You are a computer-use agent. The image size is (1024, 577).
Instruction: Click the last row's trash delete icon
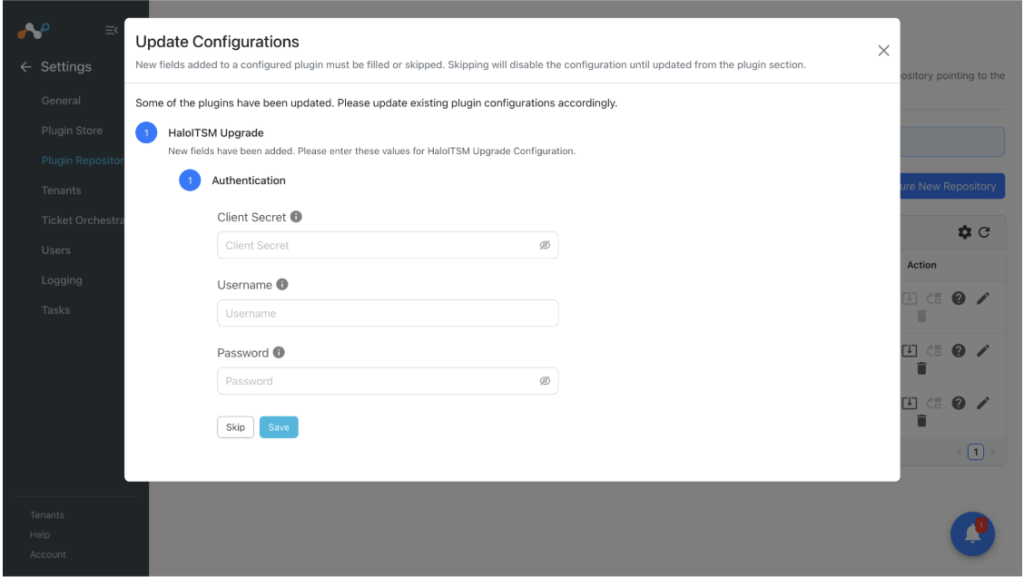pos(921,421)
